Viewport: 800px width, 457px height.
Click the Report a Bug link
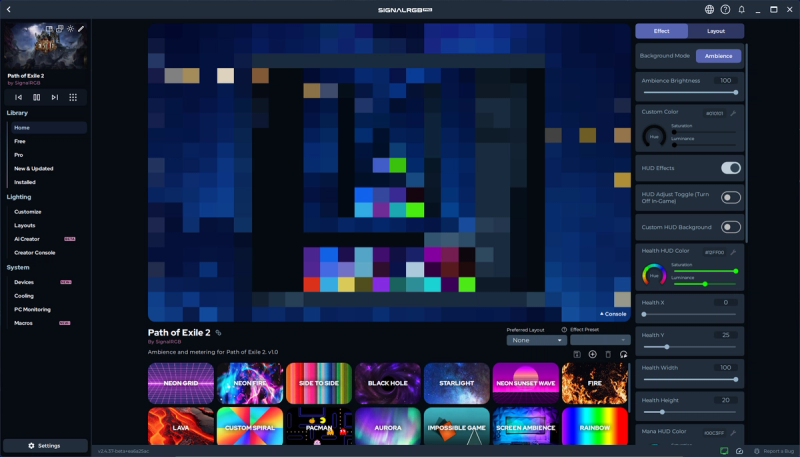point(776,451)
